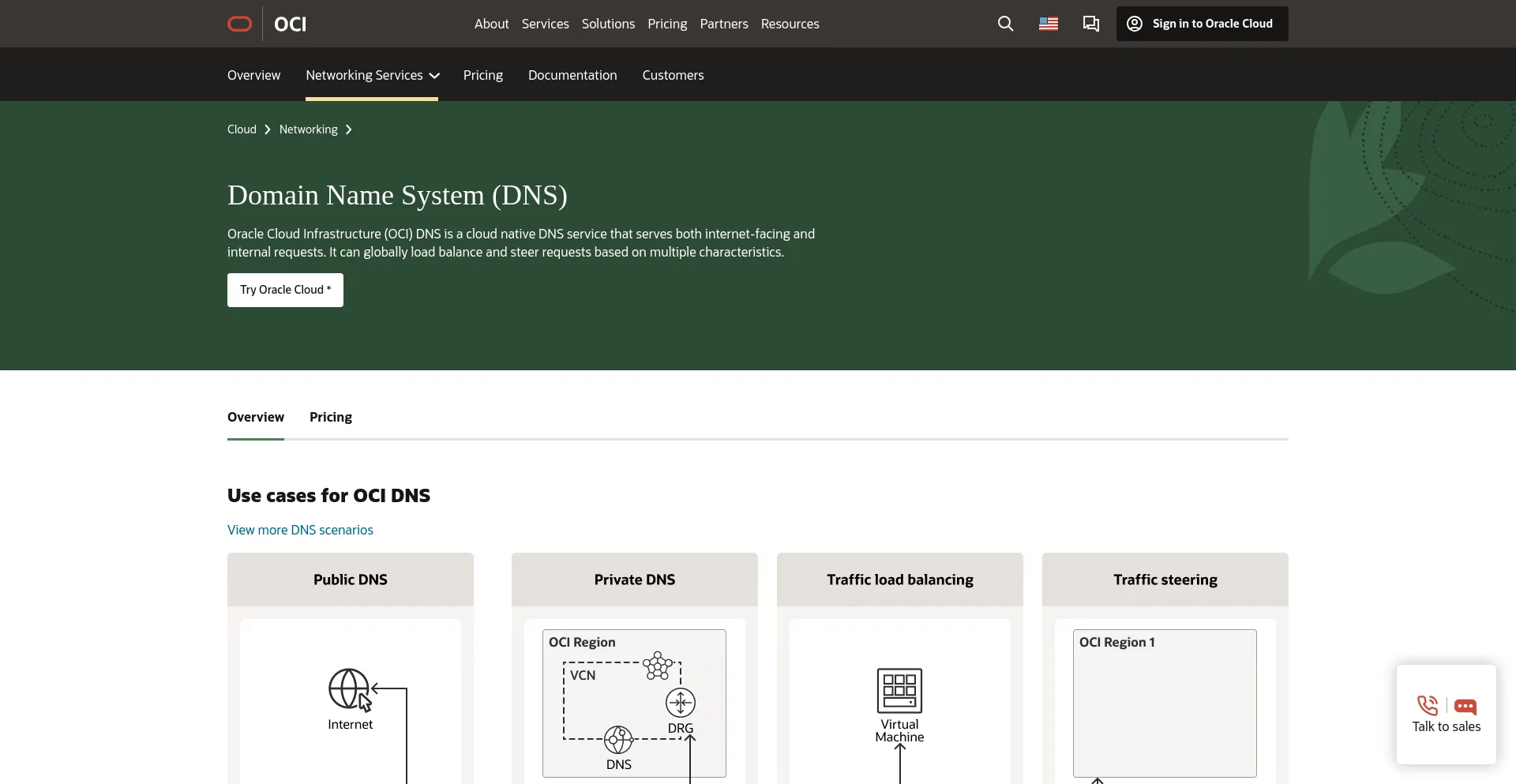
Task: Open the Services menu
Action: 545,24
